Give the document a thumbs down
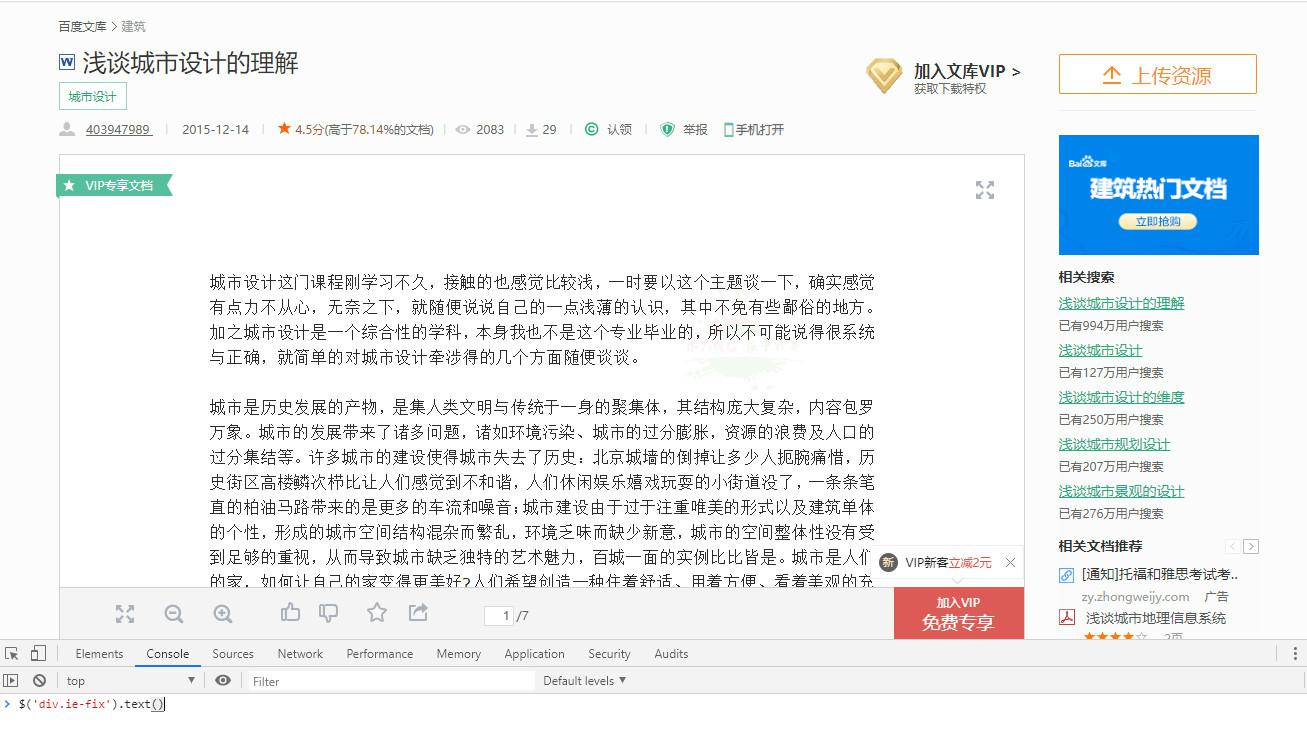Image resolution: width=1307 pixels, height=756 pixels. click(x=328, y=612)
